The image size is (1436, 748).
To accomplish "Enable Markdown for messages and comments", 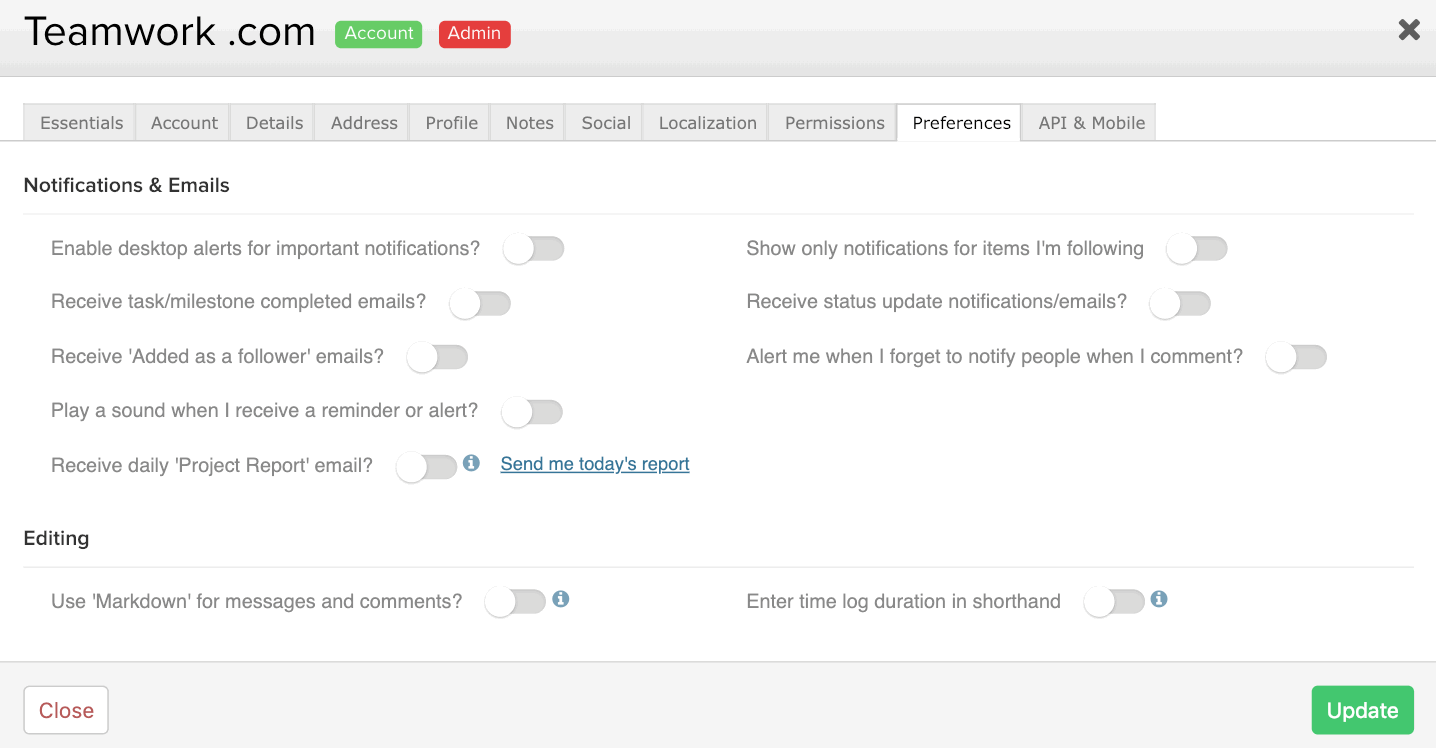I will [515, 601].
